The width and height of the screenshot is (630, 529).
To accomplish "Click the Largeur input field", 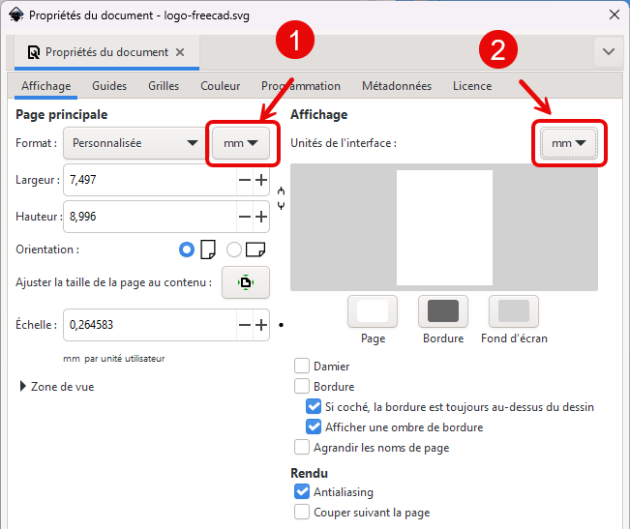I will 150,180.
